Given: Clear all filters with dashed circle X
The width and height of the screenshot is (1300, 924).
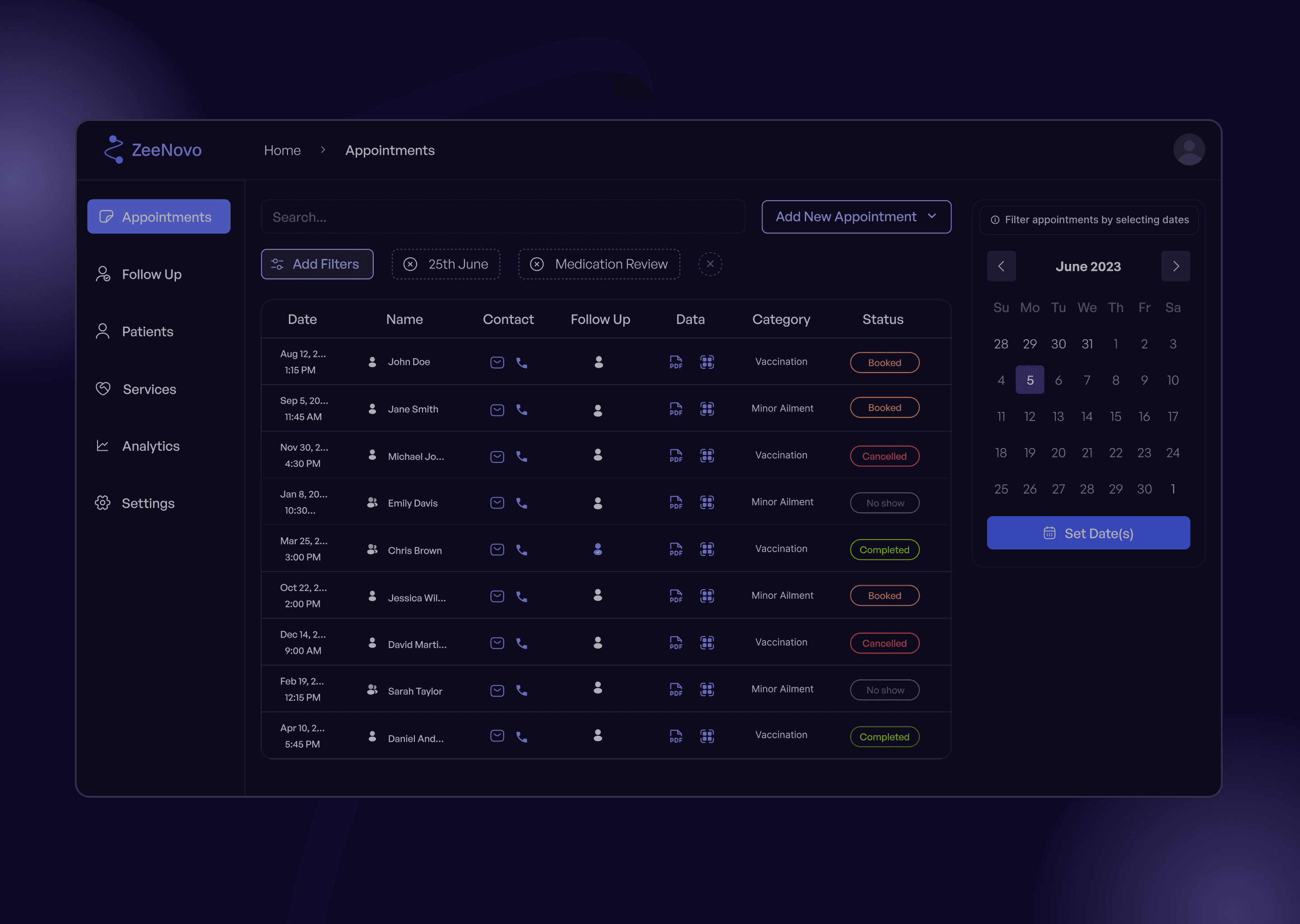Looking at the screenshot, I should [x=710, y=264].
